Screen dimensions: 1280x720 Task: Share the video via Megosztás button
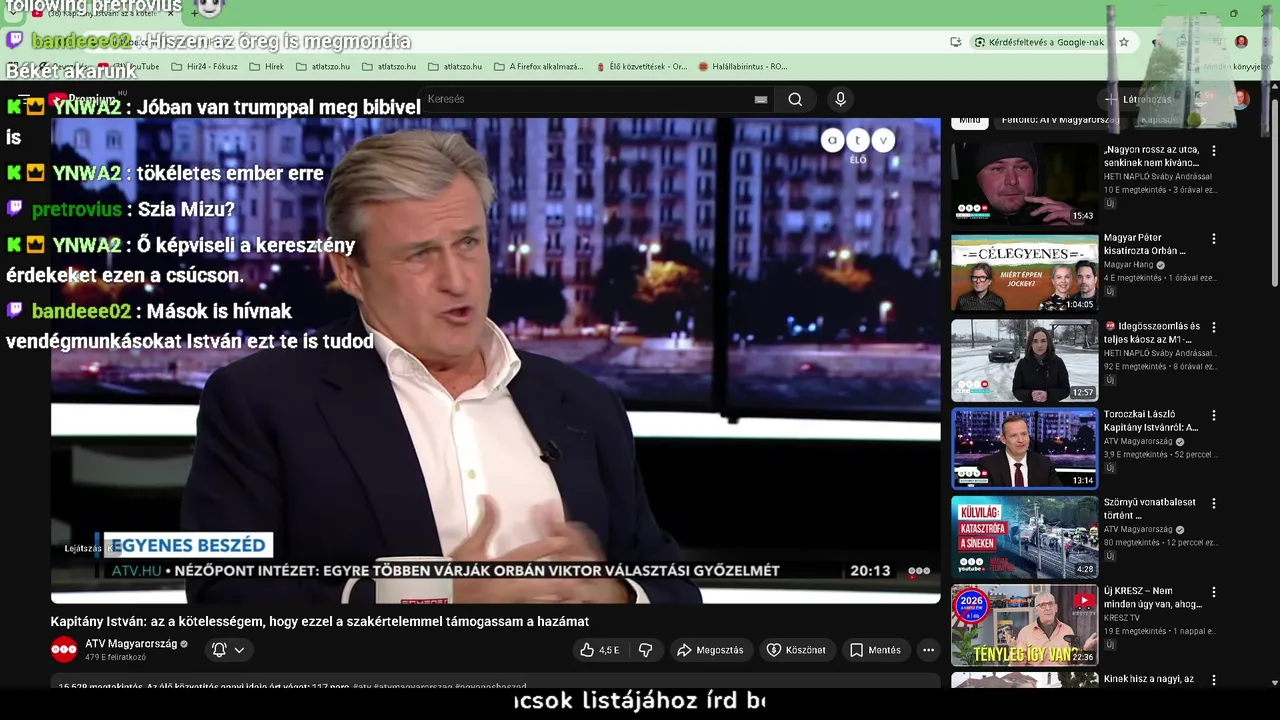(710, 650)
